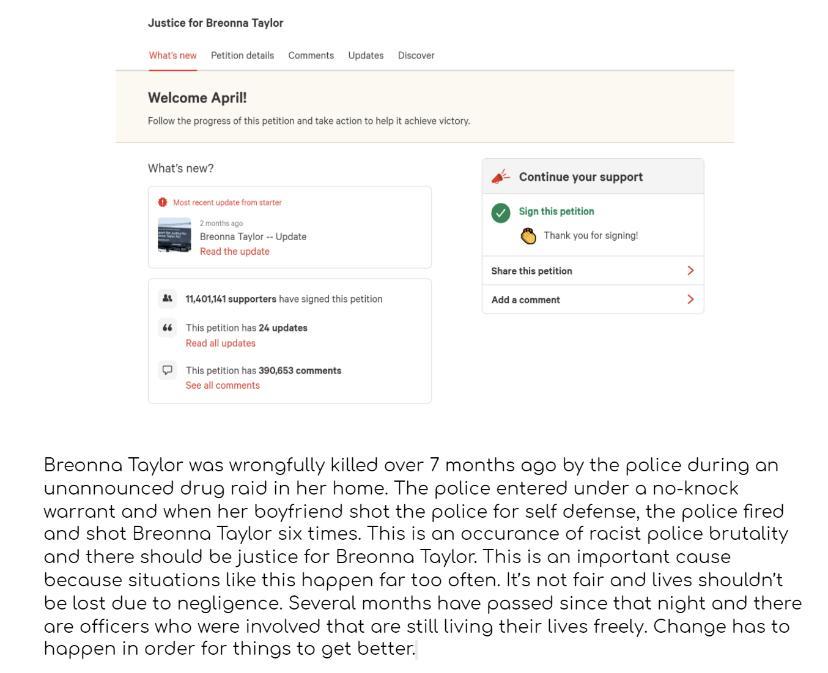Switch to the Petition details tab
This screenshot has height=673, width=828.
point(242,56)
